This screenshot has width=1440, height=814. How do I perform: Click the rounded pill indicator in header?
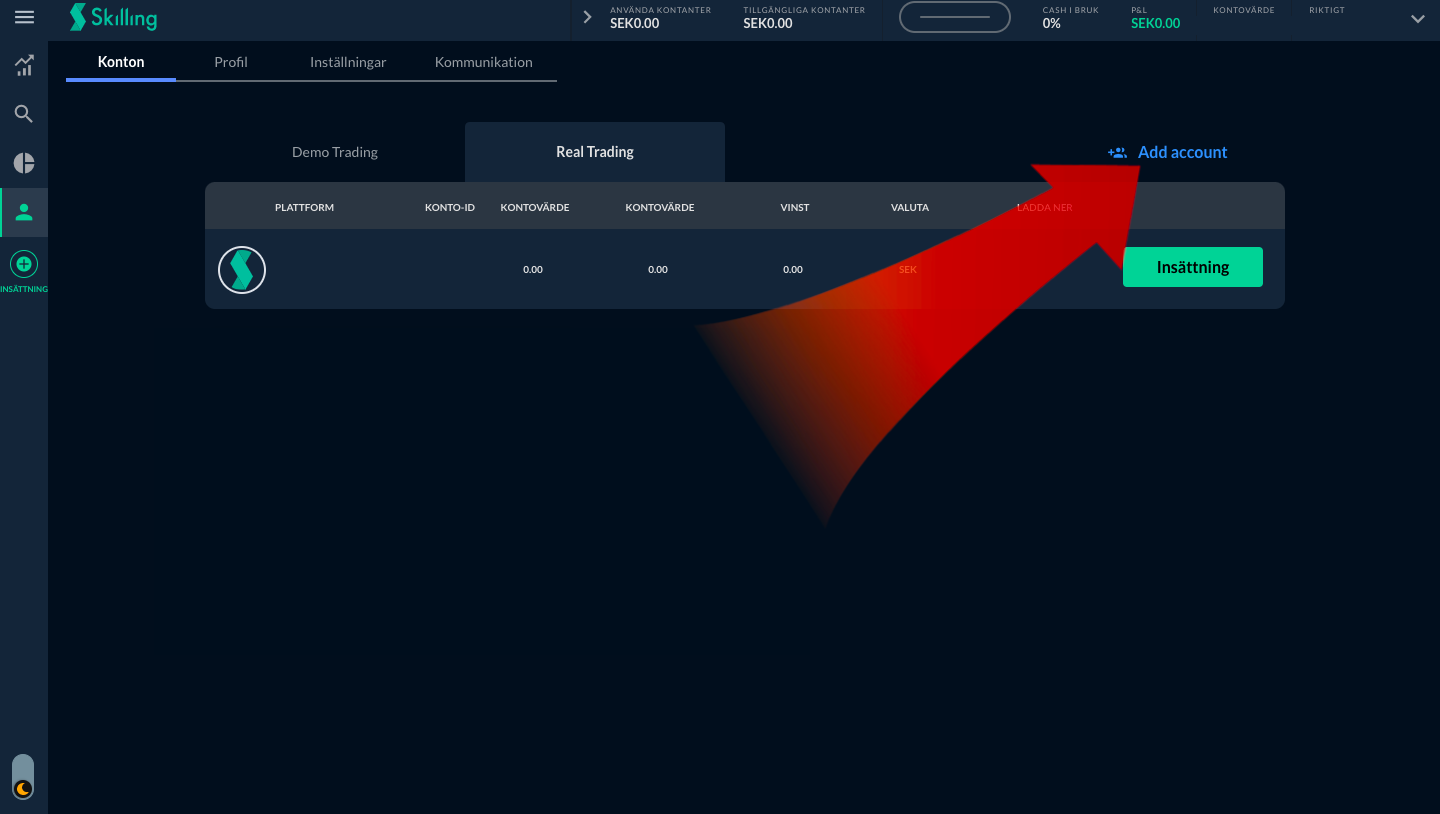tap(954, 18)
